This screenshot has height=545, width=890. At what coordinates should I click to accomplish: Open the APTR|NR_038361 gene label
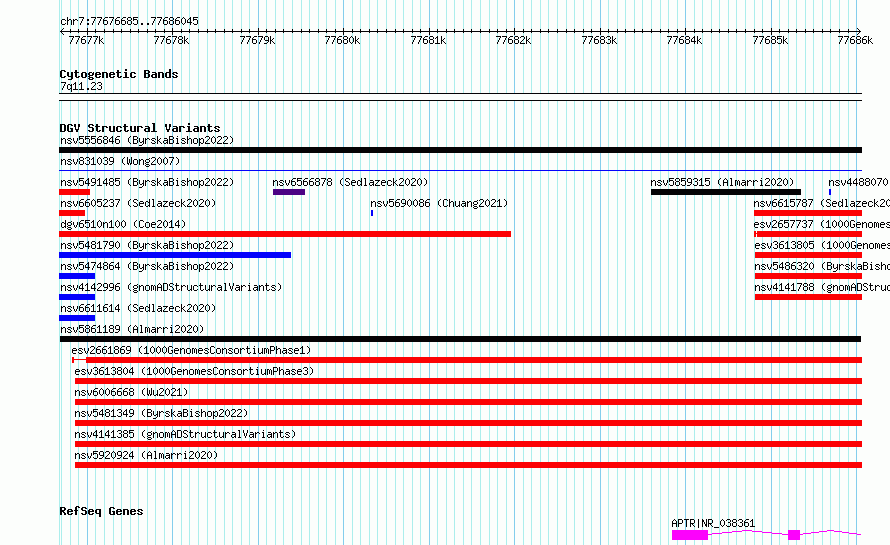tap(713, 523)
